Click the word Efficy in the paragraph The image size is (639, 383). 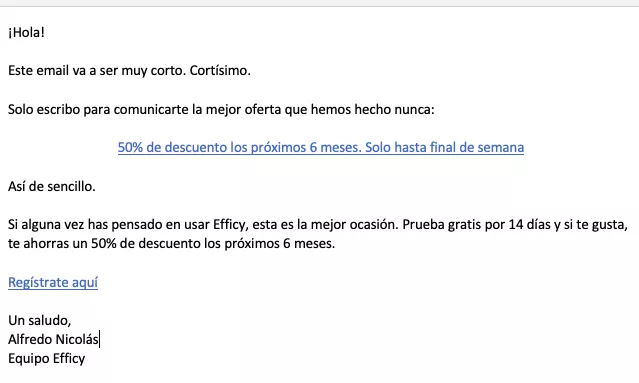tap(230, 225)
